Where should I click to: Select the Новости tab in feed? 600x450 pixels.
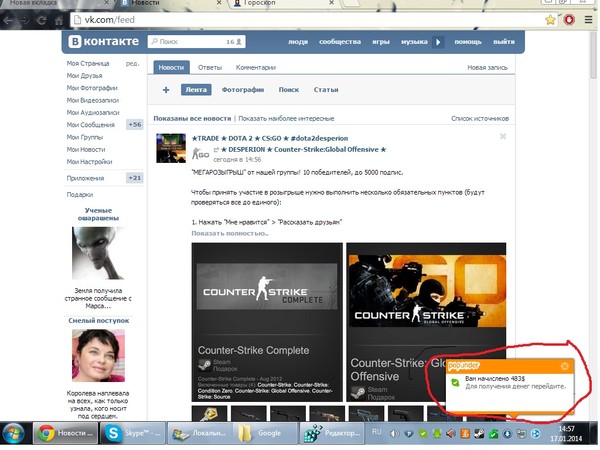point(171,67)
